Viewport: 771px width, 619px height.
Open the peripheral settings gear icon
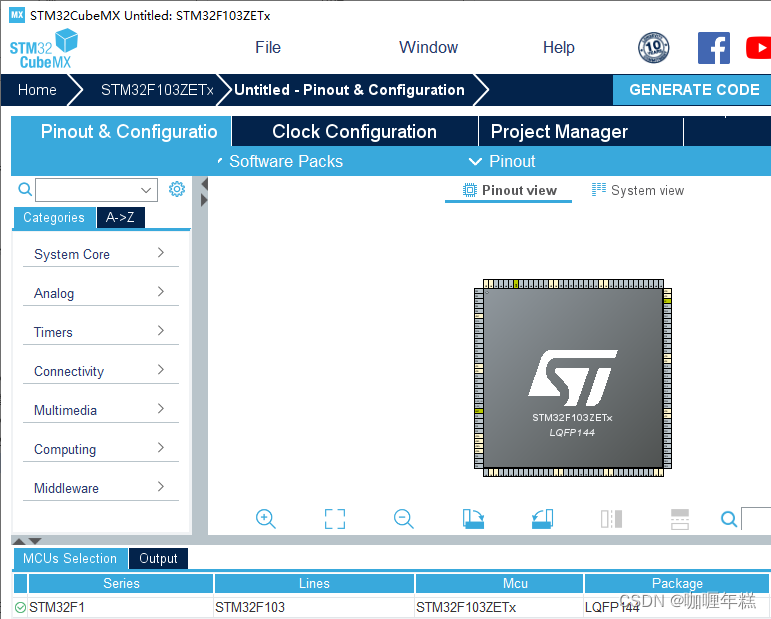[177, 189]
